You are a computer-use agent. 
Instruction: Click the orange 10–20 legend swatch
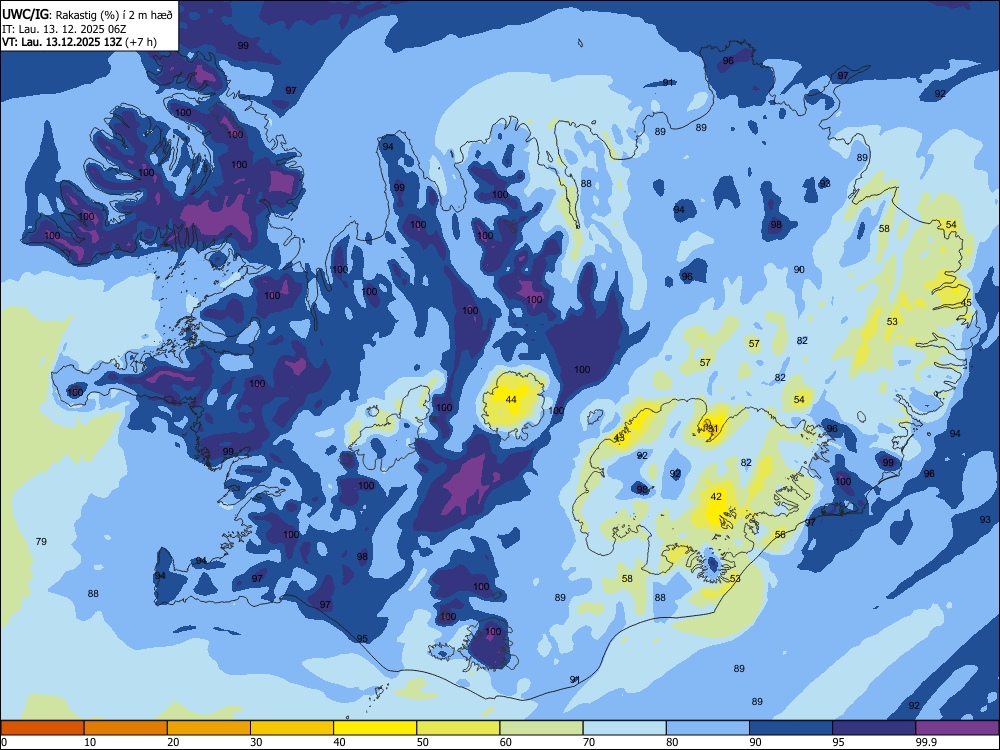tap(126, 728)
